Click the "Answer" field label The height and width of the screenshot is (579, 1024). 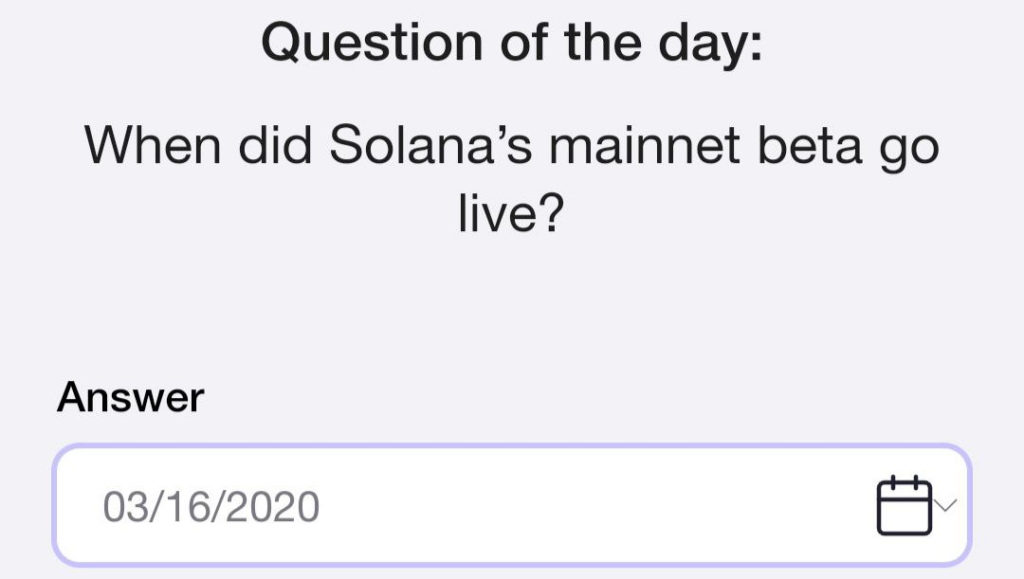[130, 397]
